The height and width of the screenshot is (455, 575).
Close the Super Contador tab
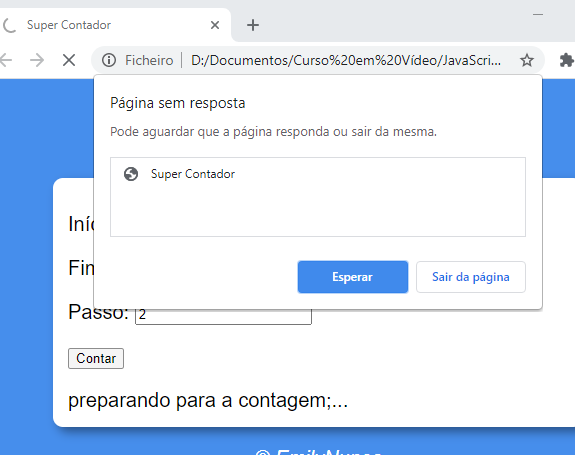click(x=215, y=25)
